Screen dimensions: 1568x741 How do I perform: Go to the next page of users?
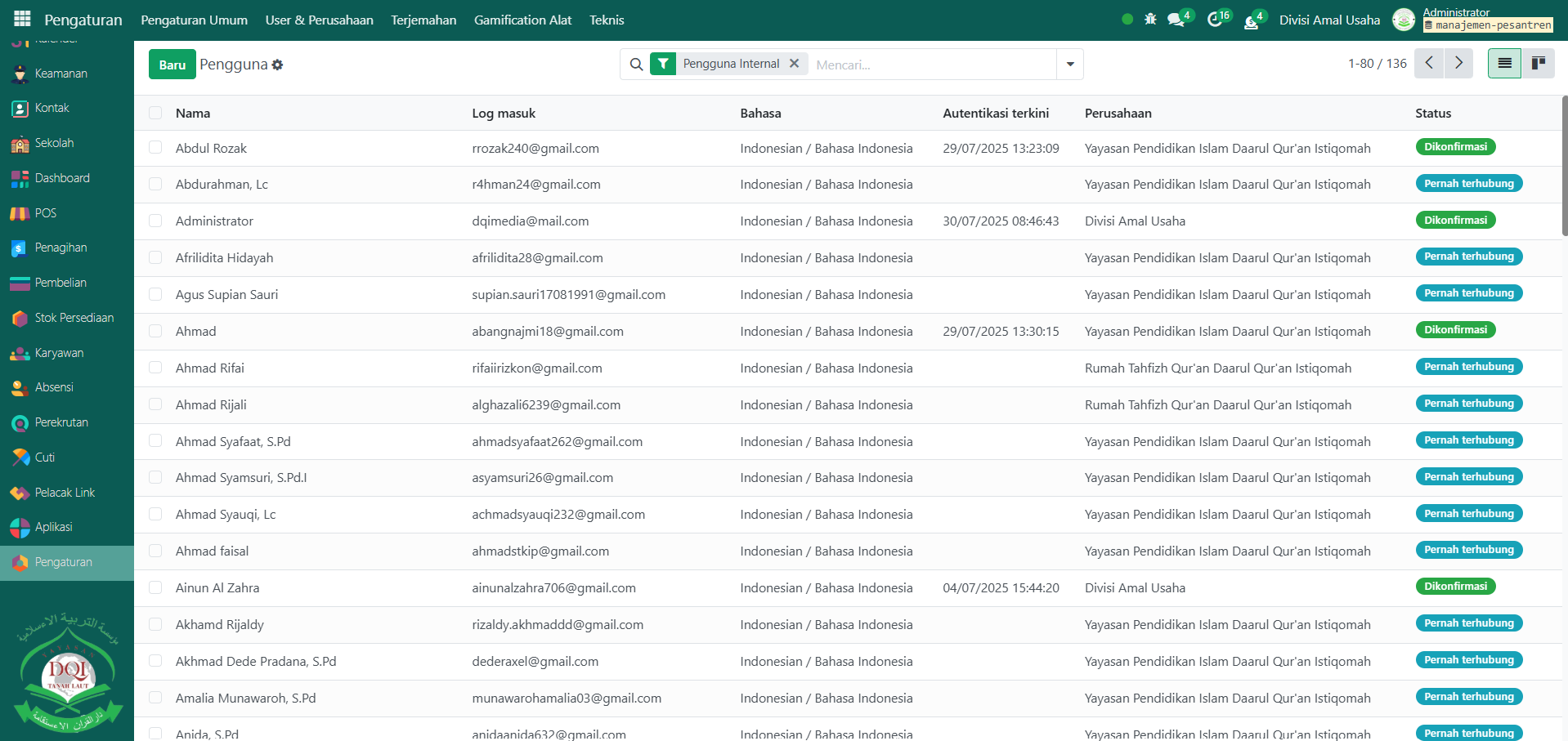click(x=1458, y=63)
